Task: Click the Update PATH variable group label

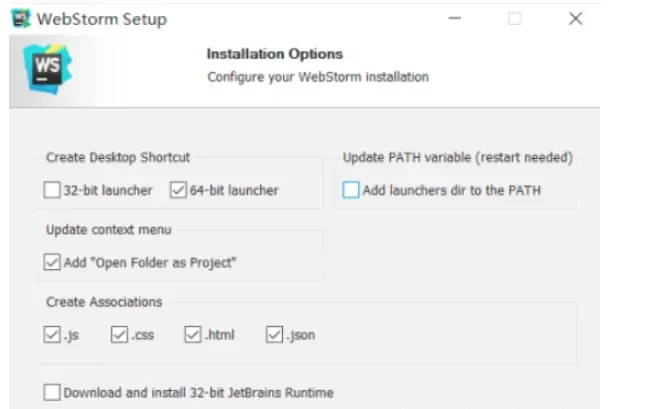Action: (458, 157)
